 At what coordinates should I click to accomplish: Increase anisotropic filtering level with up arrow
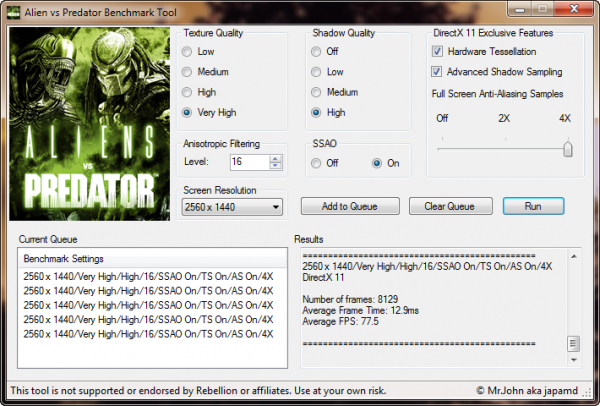[x=275, y=158]
